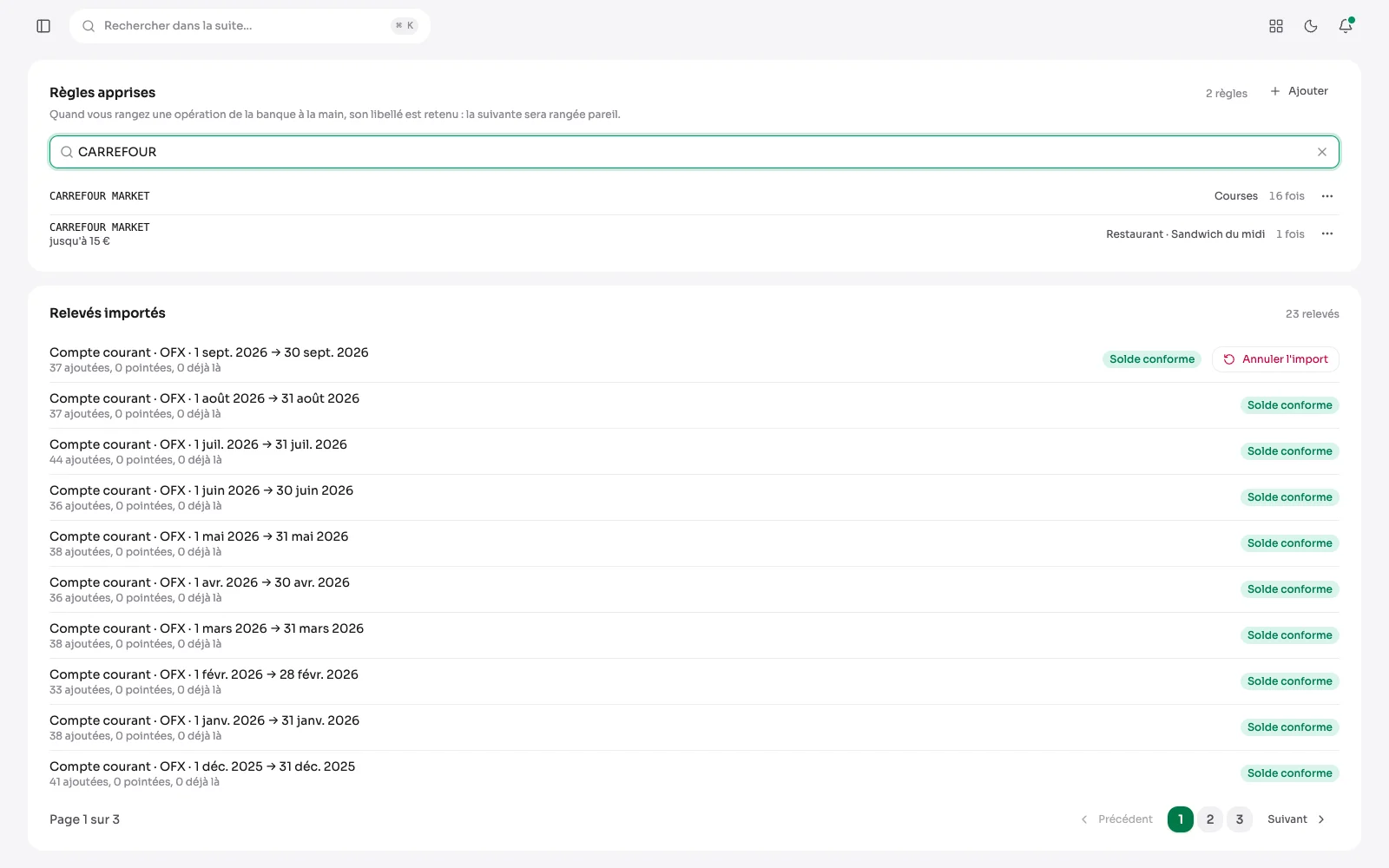Open options menu for Courses rule

tap(1327, 196)
